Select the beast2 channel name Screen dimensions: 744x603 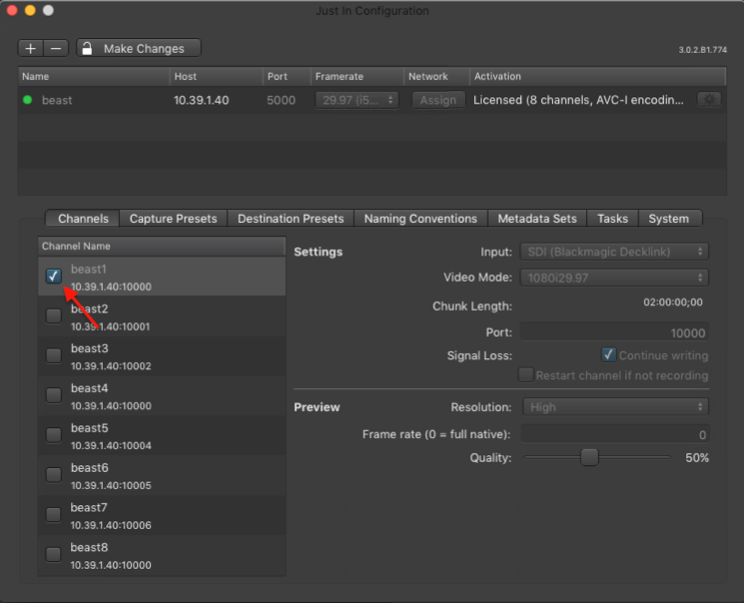90,309
